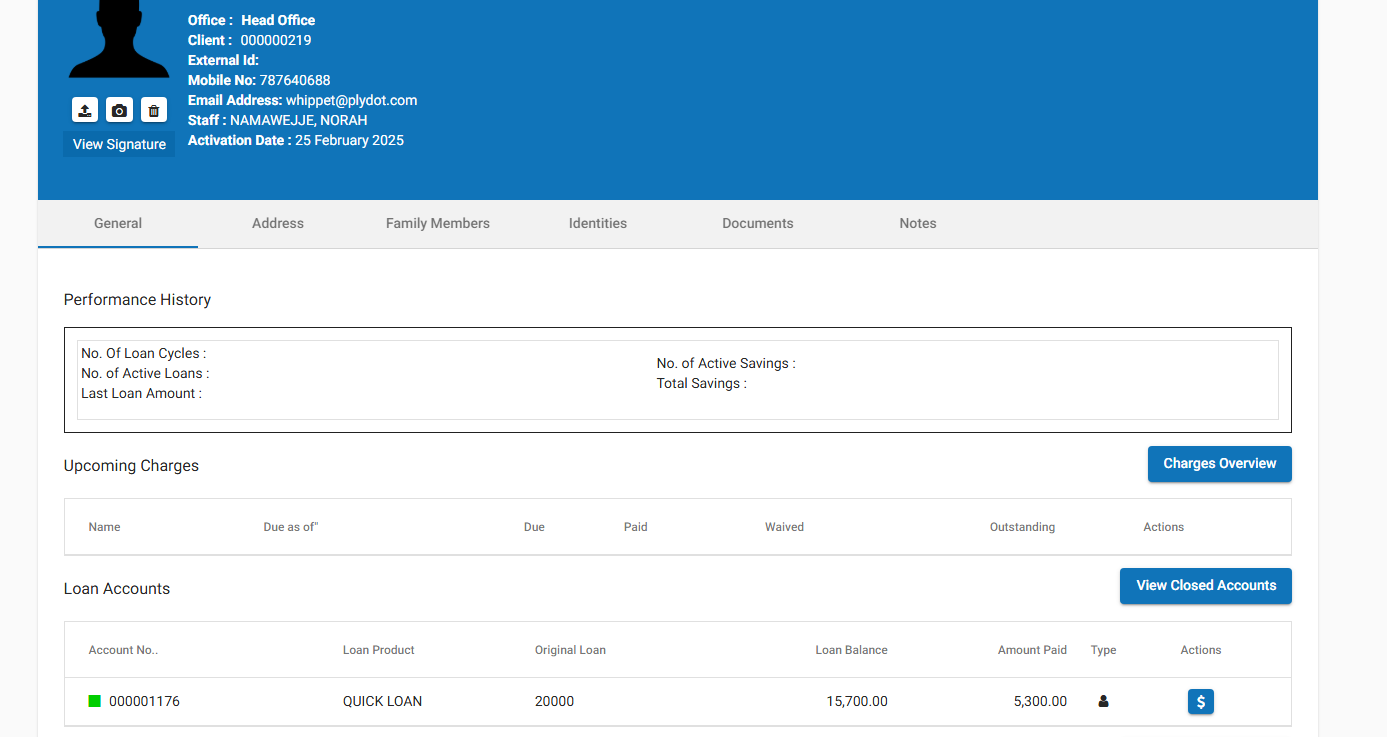This screenshot has height=737, width=1387.
Task: Click the client profile silhouette image
Action: [x=118, y=40]
